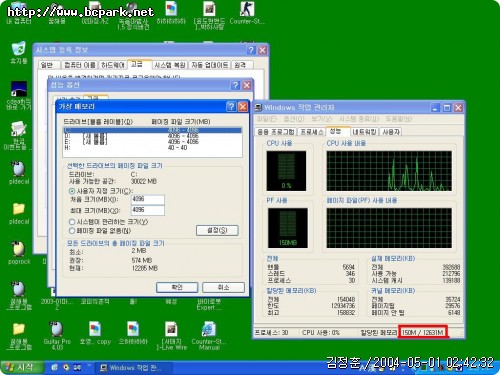Switch to the 컴퓨터 이름 tab
Viewport: 500px width, 375px height.
(x=80, y=65)
